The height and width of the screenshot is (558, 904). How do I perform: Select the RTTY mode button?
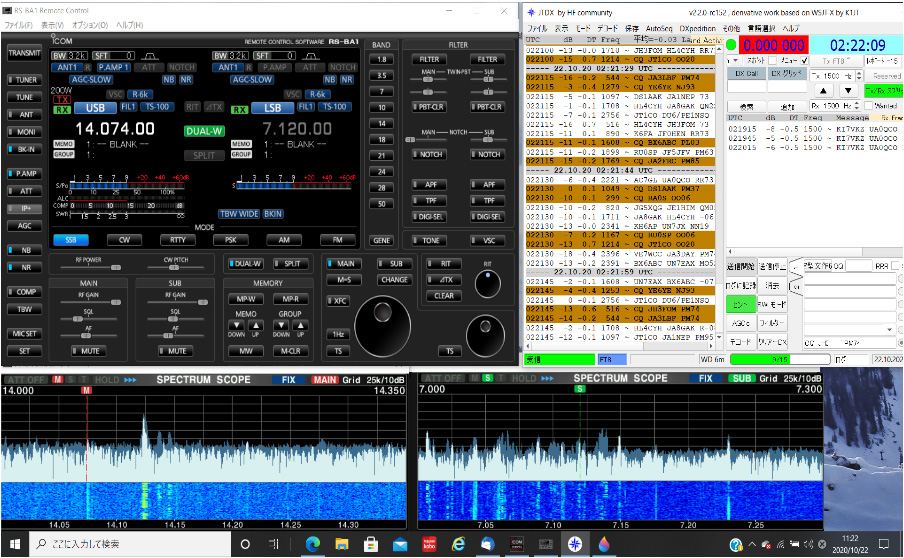click(178, 240)
